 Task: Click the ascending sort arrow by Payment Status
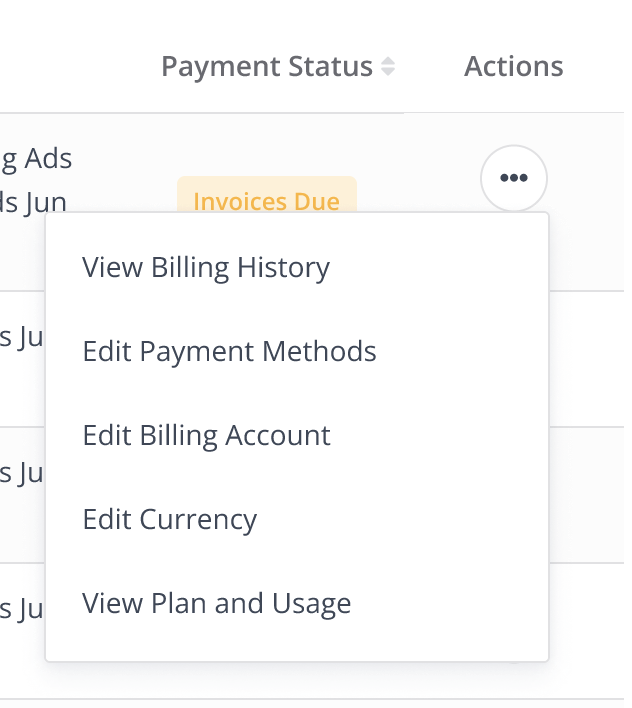coord(388,61)
